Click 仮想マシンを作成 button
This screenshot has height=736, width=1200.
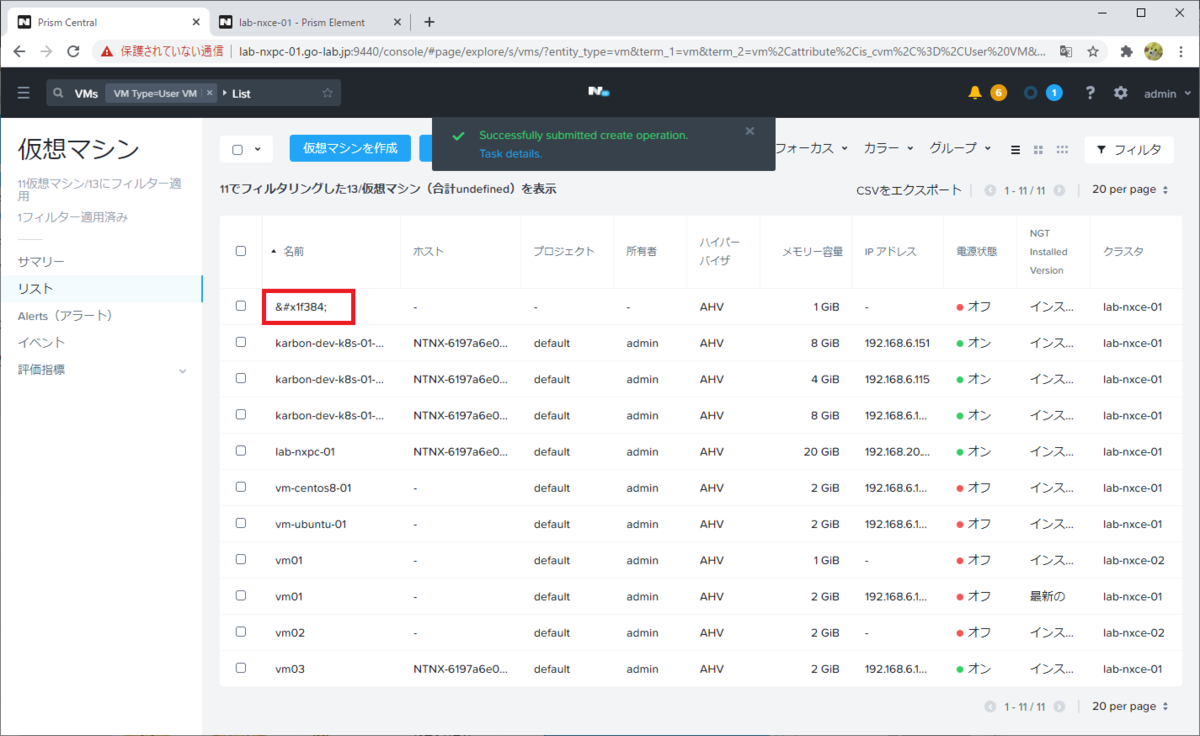tap(350, 148)
